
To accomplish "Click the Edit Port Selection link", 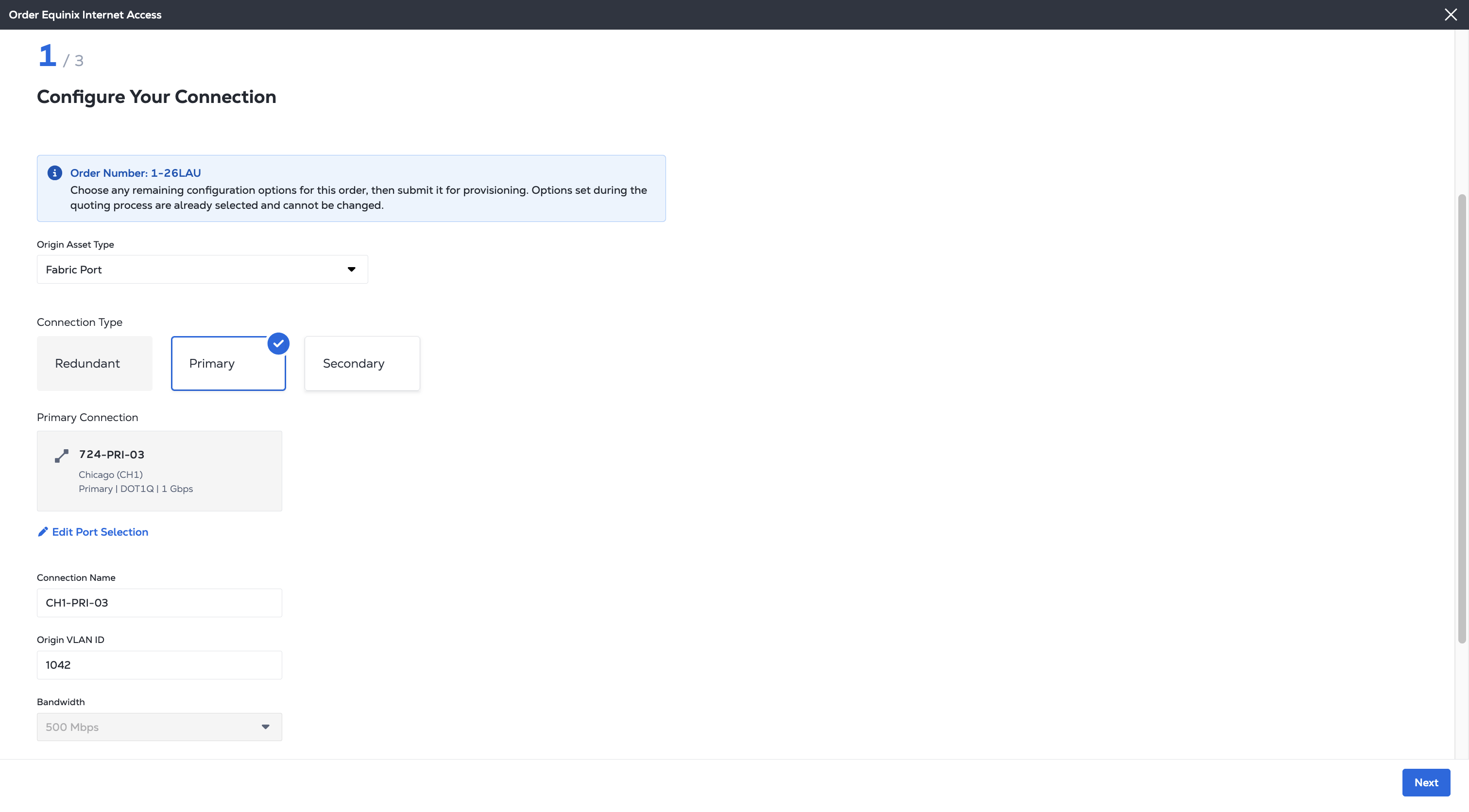I will pyautogui.click(x=100, y=531).
